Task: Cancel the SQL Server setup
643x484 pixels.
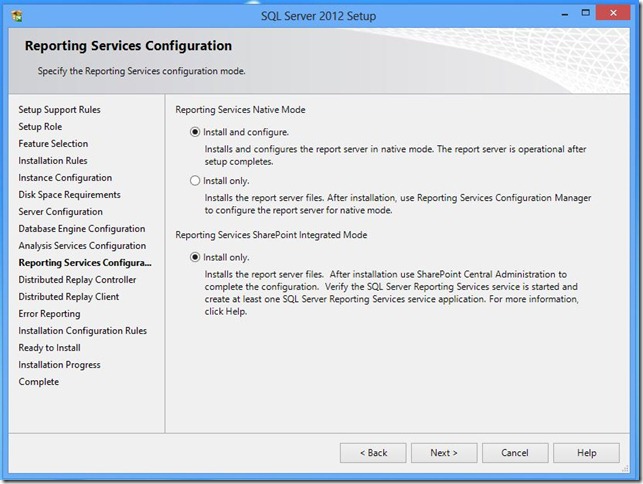Action: coord(515,453)
